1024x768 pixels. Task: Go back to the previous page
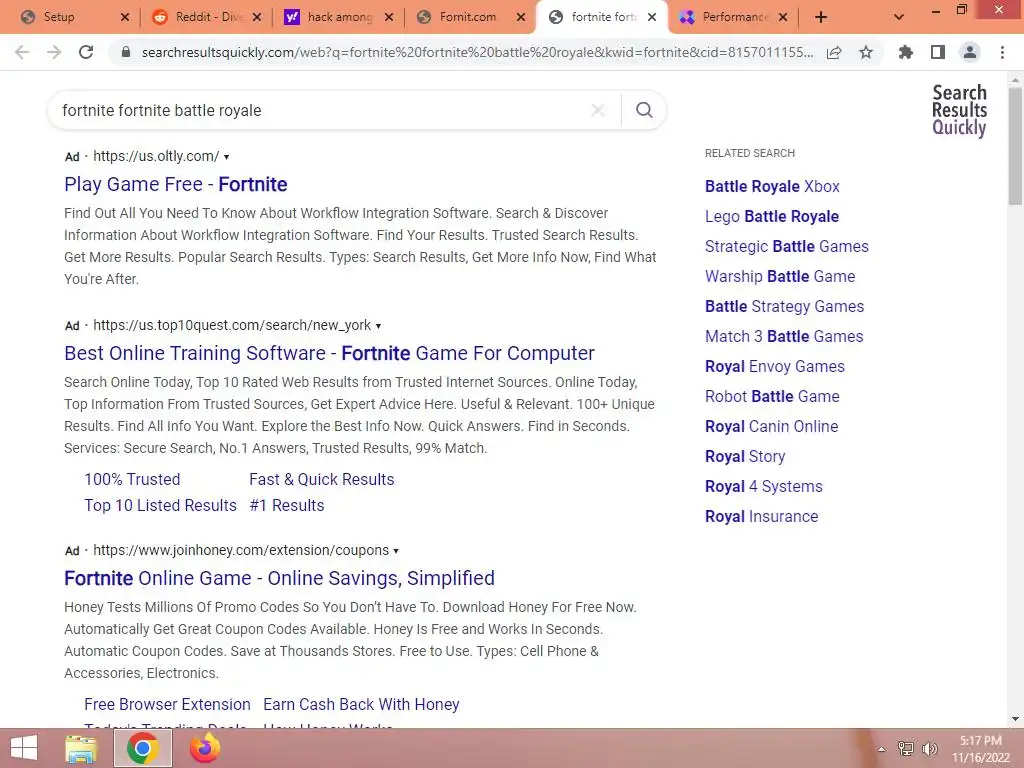coord(22,53)
